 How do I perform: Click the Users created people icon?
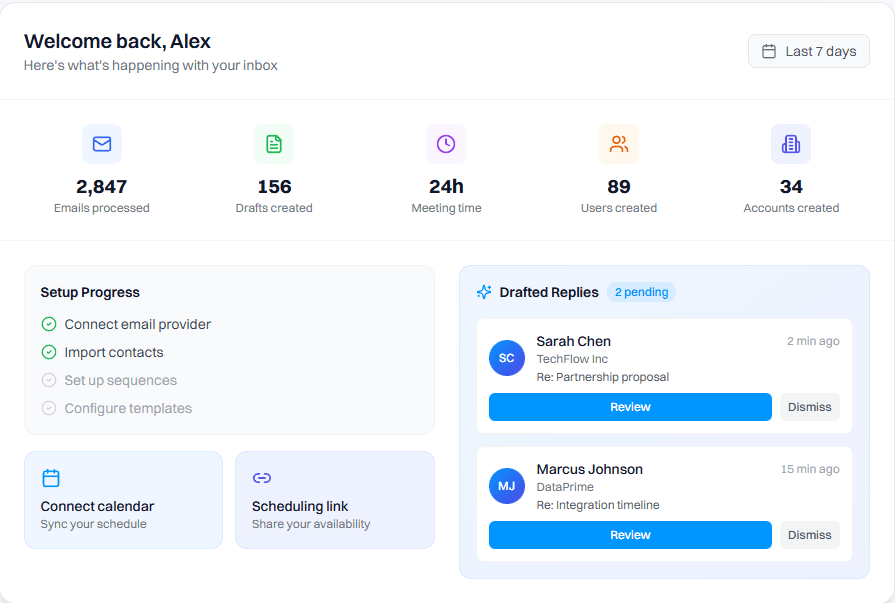click(618, 144)
